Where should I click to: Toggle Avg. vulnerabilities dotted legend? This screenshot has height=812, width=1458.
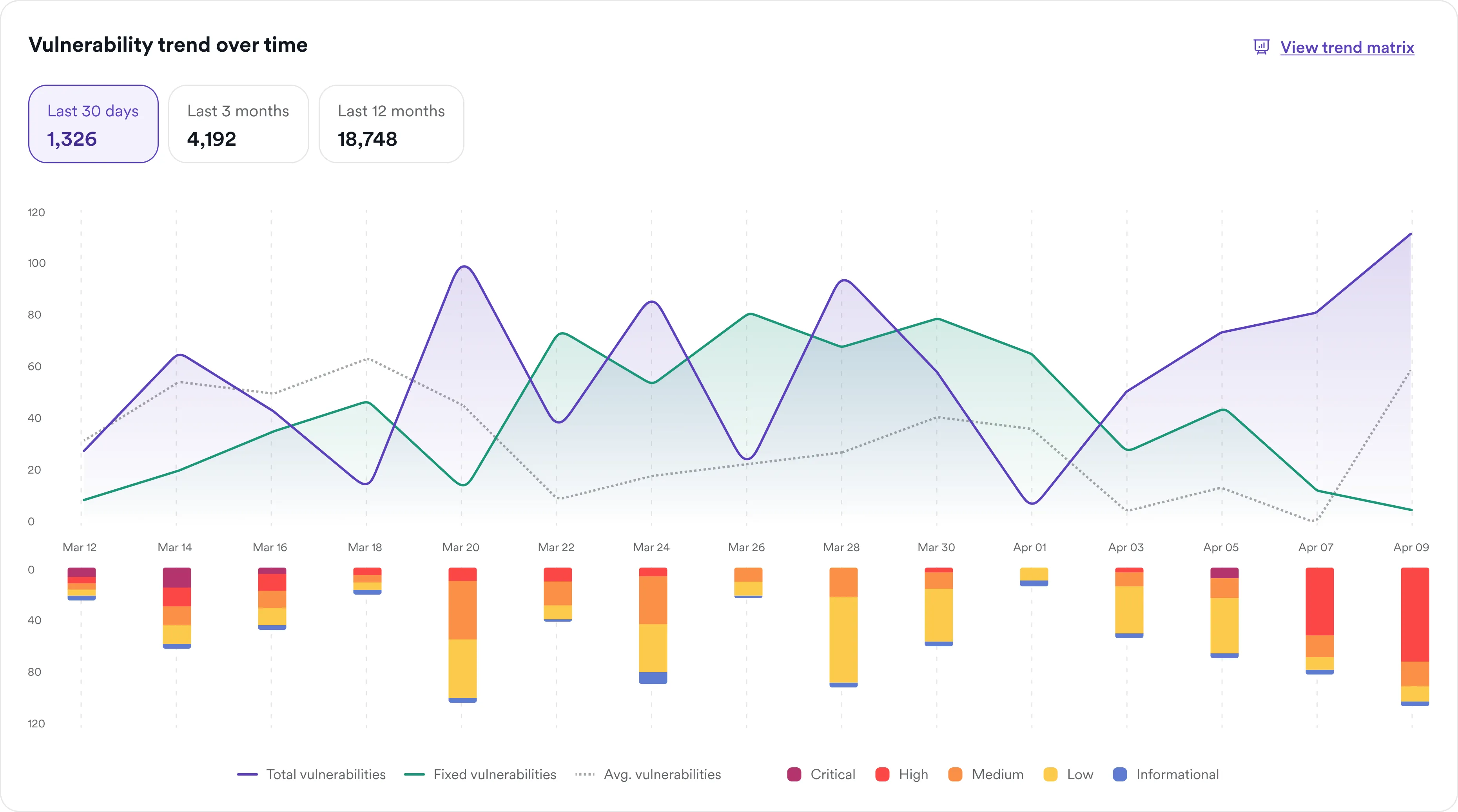(x=648, y=774)
